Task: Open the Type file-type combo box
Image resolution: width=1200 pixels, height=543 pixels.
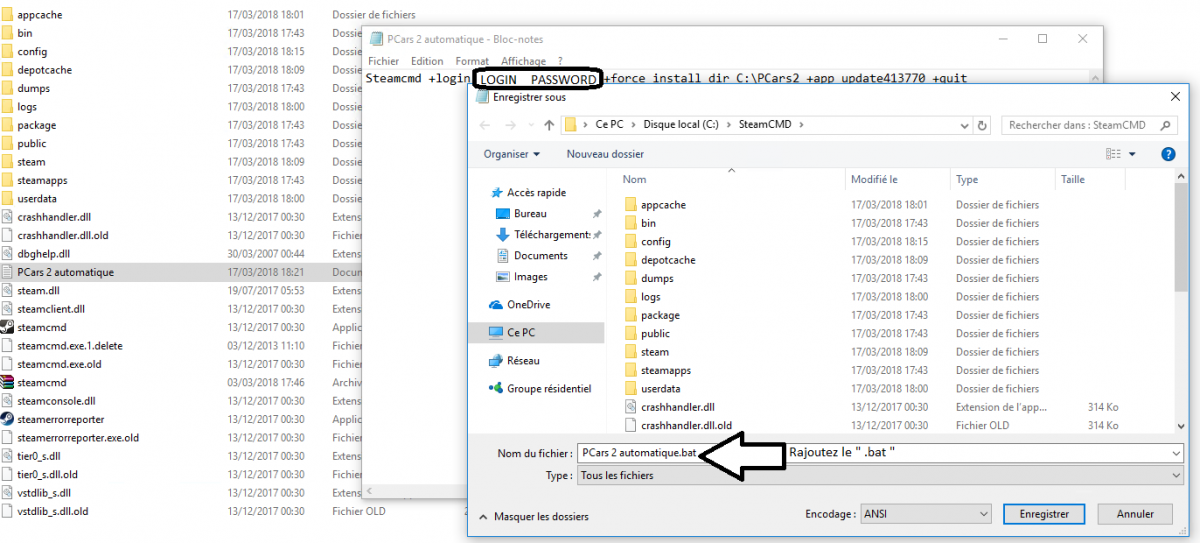Action: (x=880, y=476)
